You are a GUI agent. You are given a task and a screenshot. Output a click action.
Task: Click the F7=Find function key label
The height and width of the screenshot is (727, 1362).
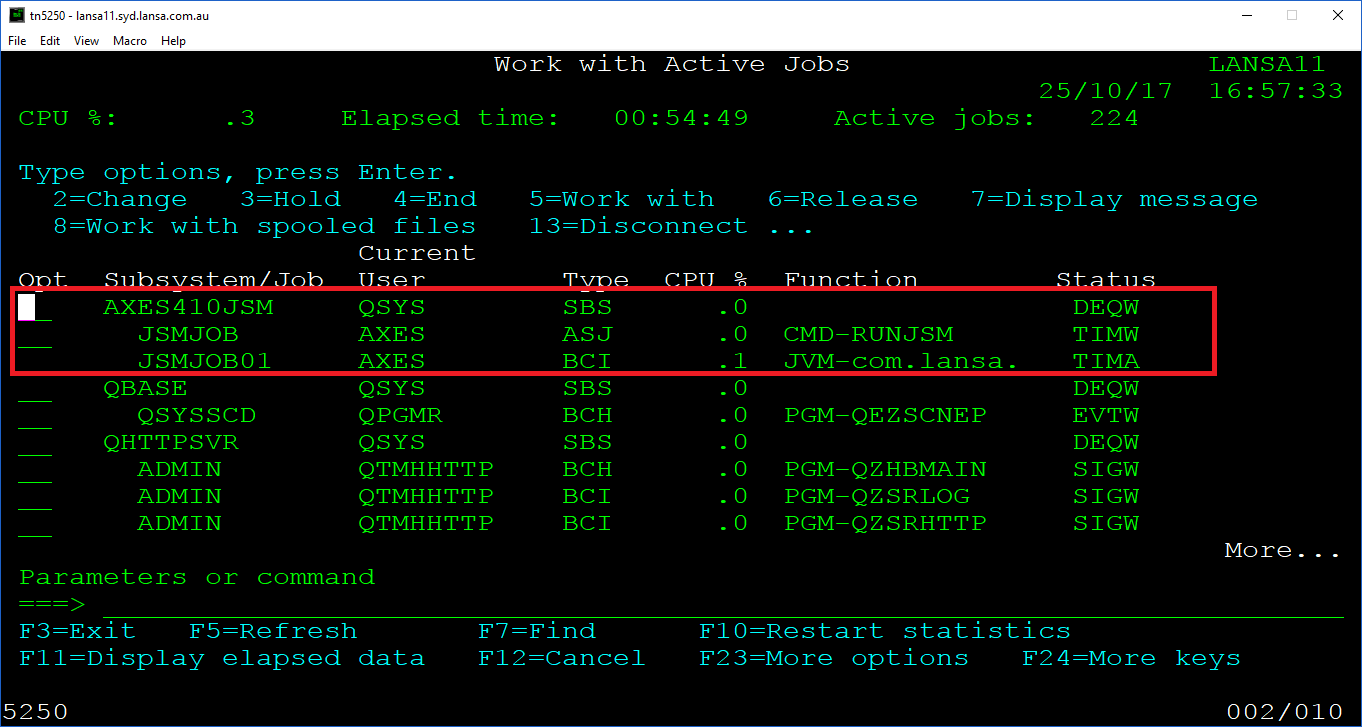(536, 632)
